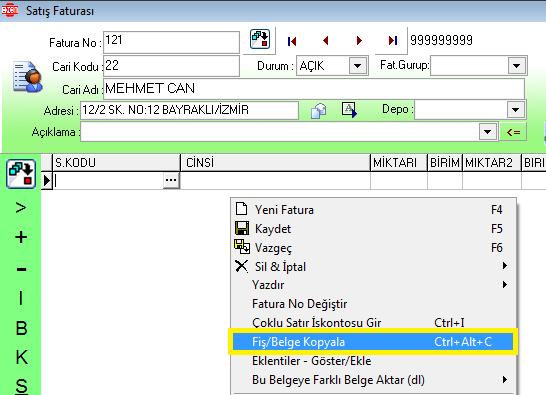Click the I button in sidebar

(x=21, y=298)
